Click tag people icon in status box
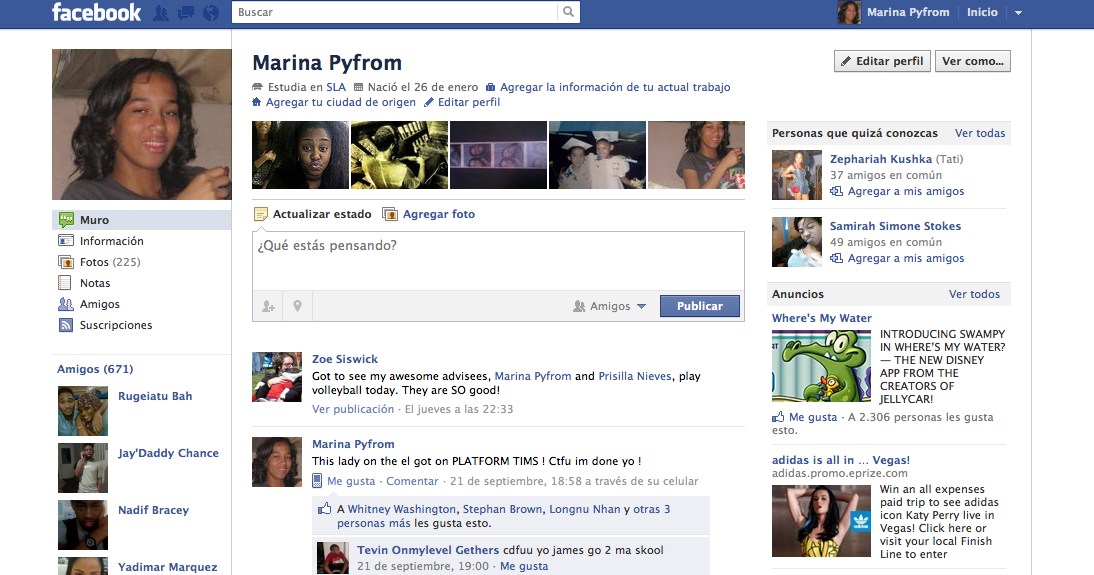Viewport: 1094px width, 575px height. click(268, 306)
